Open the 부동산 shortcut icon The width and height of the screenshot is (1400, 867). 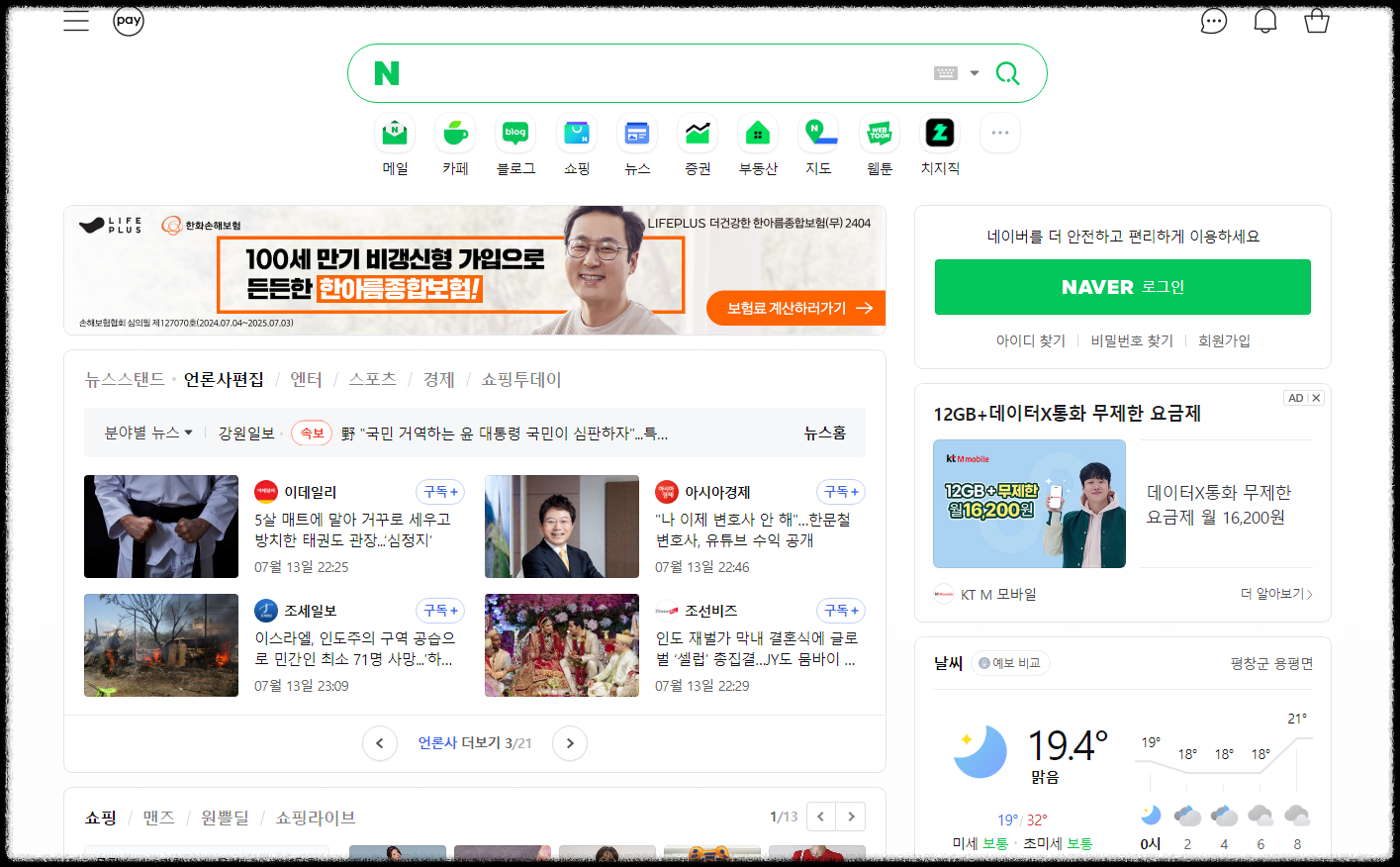coord(758,133)
